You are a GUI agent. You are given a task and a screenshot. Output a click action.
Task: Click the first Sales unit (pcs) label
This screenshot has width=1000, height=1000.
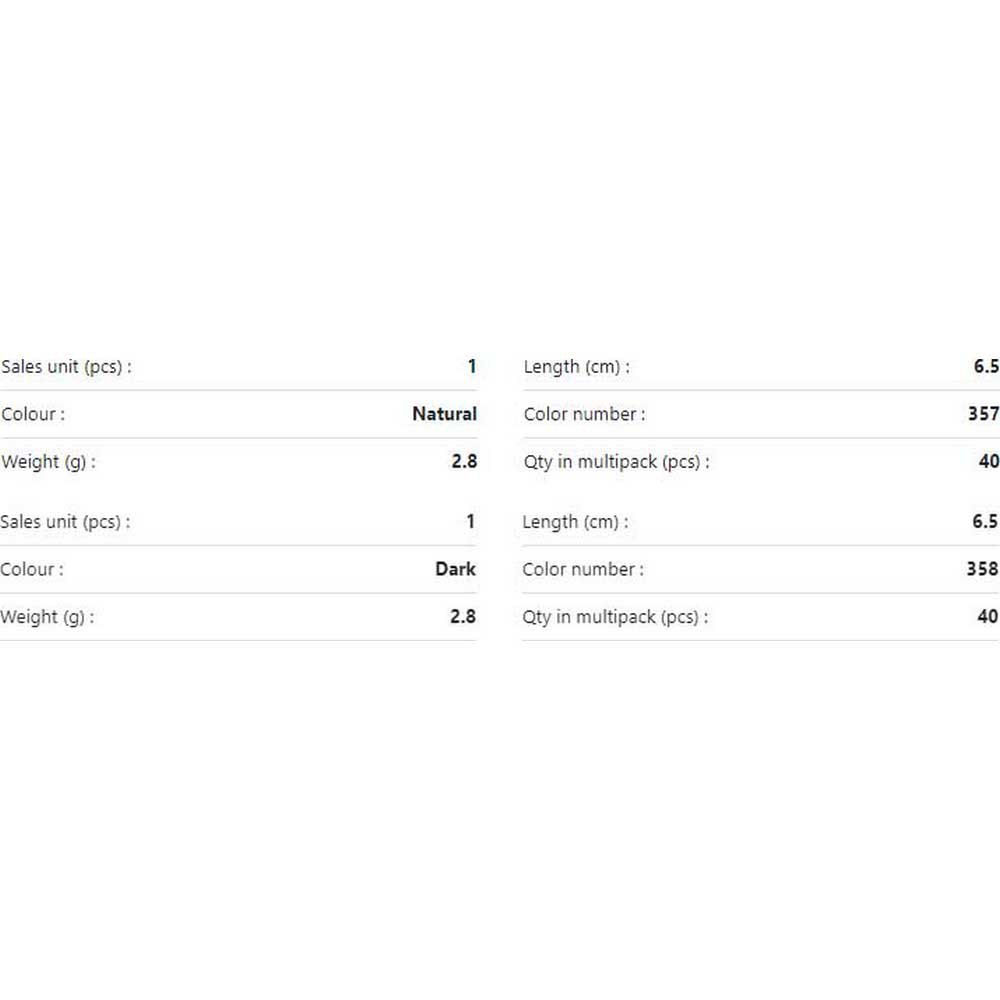[x=66, y=367]
